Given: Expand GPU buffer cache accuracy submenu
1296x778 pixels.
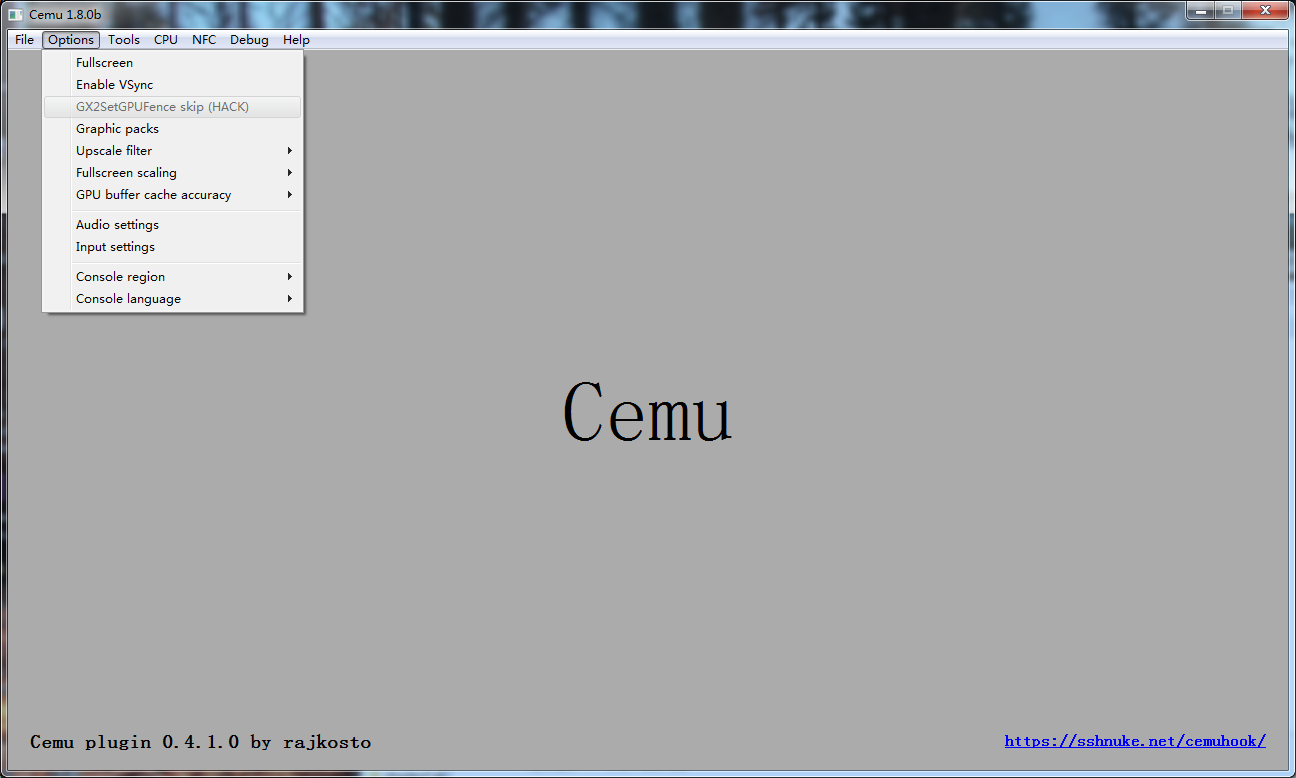Looking at the screenshot, I should tap(172, 195).
